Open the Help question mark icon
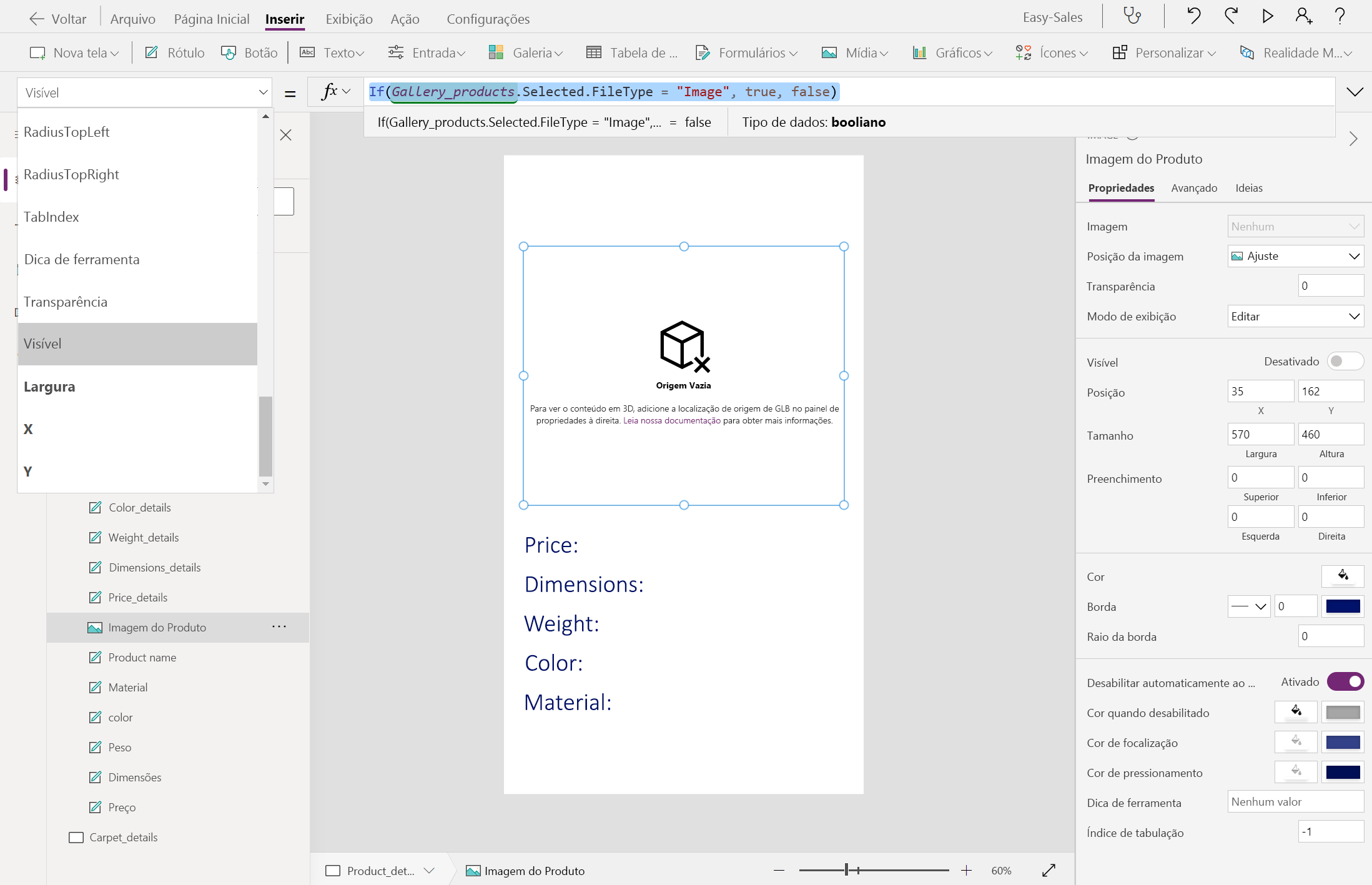Image resolution: width=1372 pixels, height=885 pixels. click(x=1340, y=16)
